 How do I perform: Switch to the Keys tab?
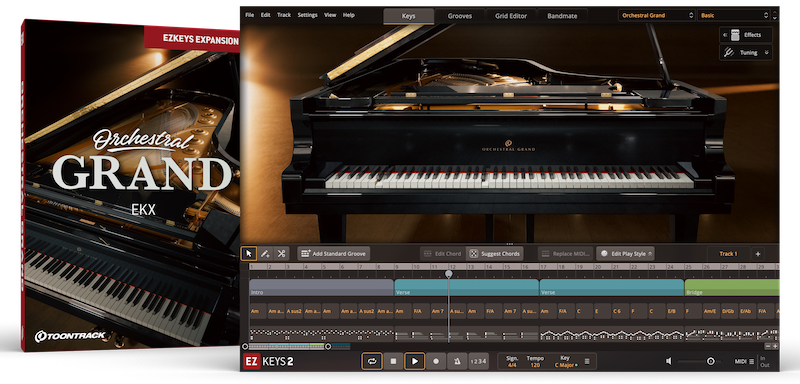[409, 16]
